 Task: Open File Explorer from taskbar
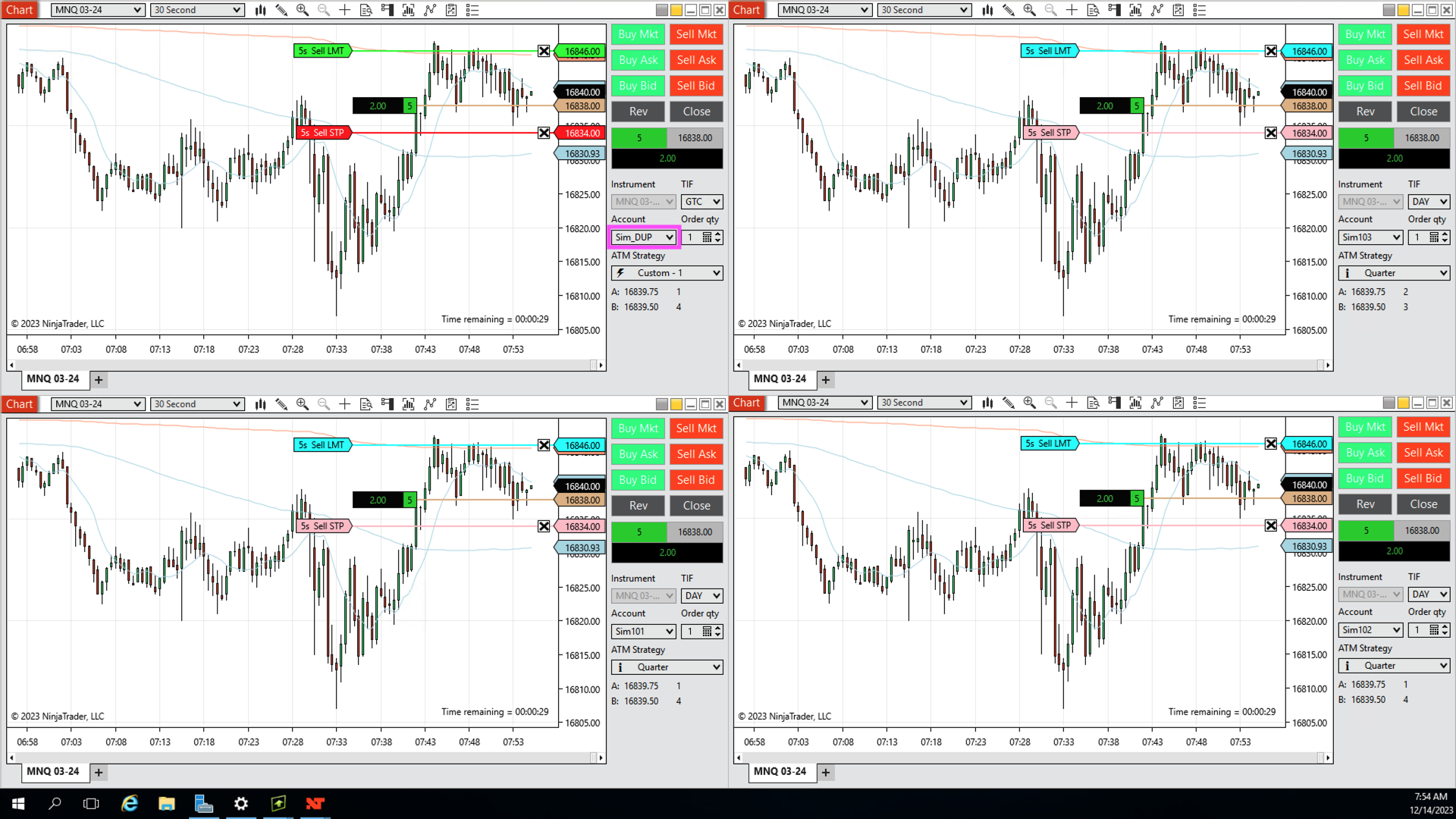coord(167,804)
